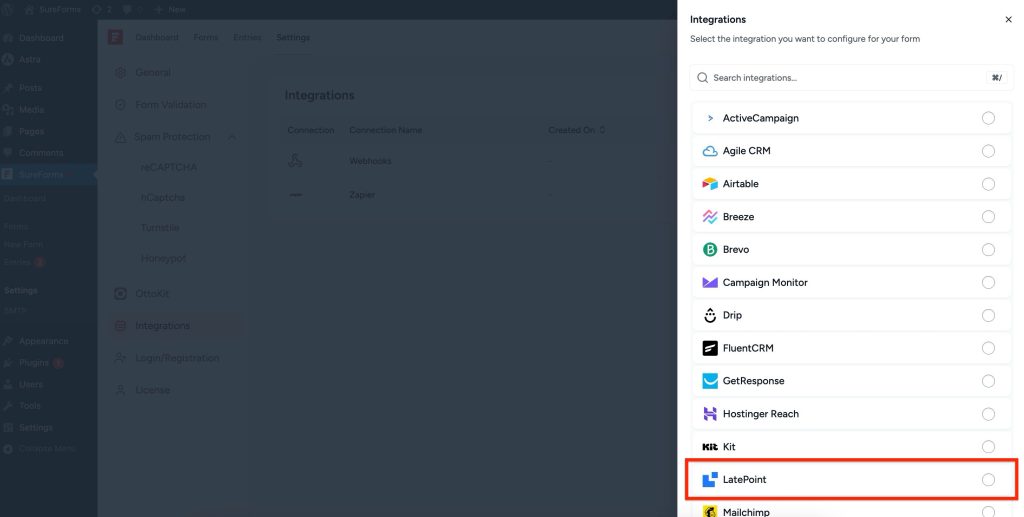
Task: Open the Settings tab in SureForms header
Action: (293, 37)
